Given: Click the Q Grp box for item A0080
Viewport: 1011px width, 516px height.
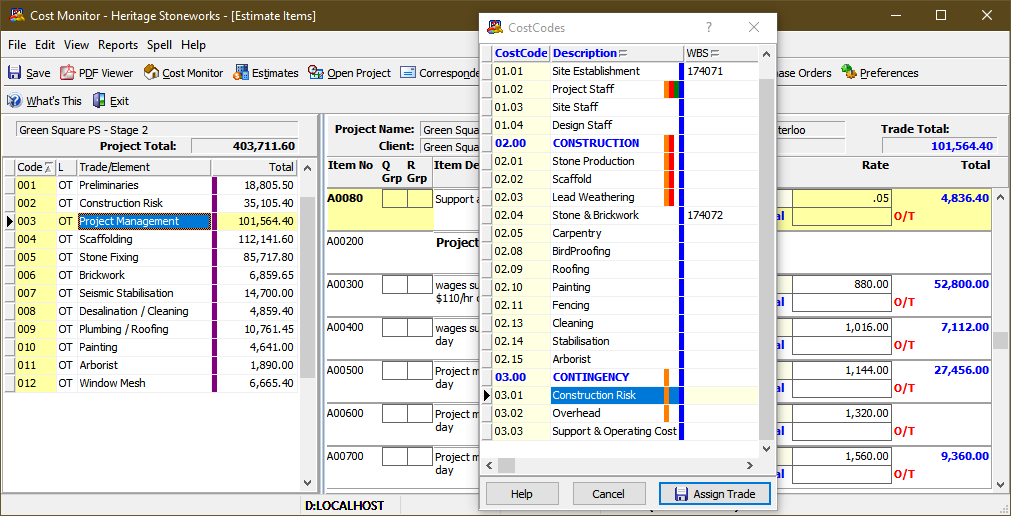Looking at the screenshot, I should click(x=395, y=199).
